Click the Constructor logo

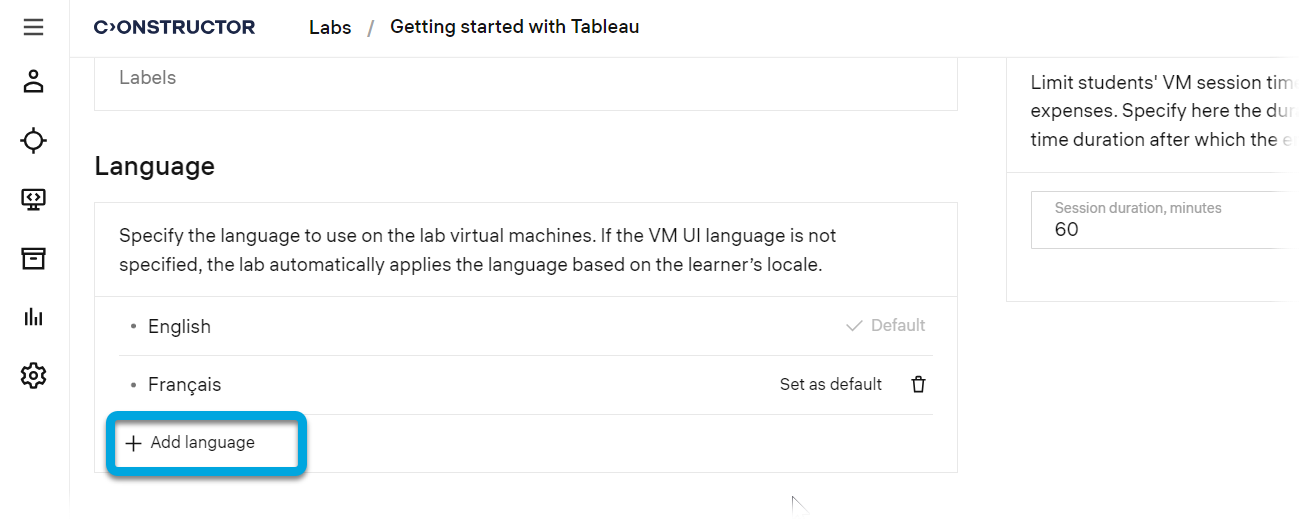[x=174, y=28]
